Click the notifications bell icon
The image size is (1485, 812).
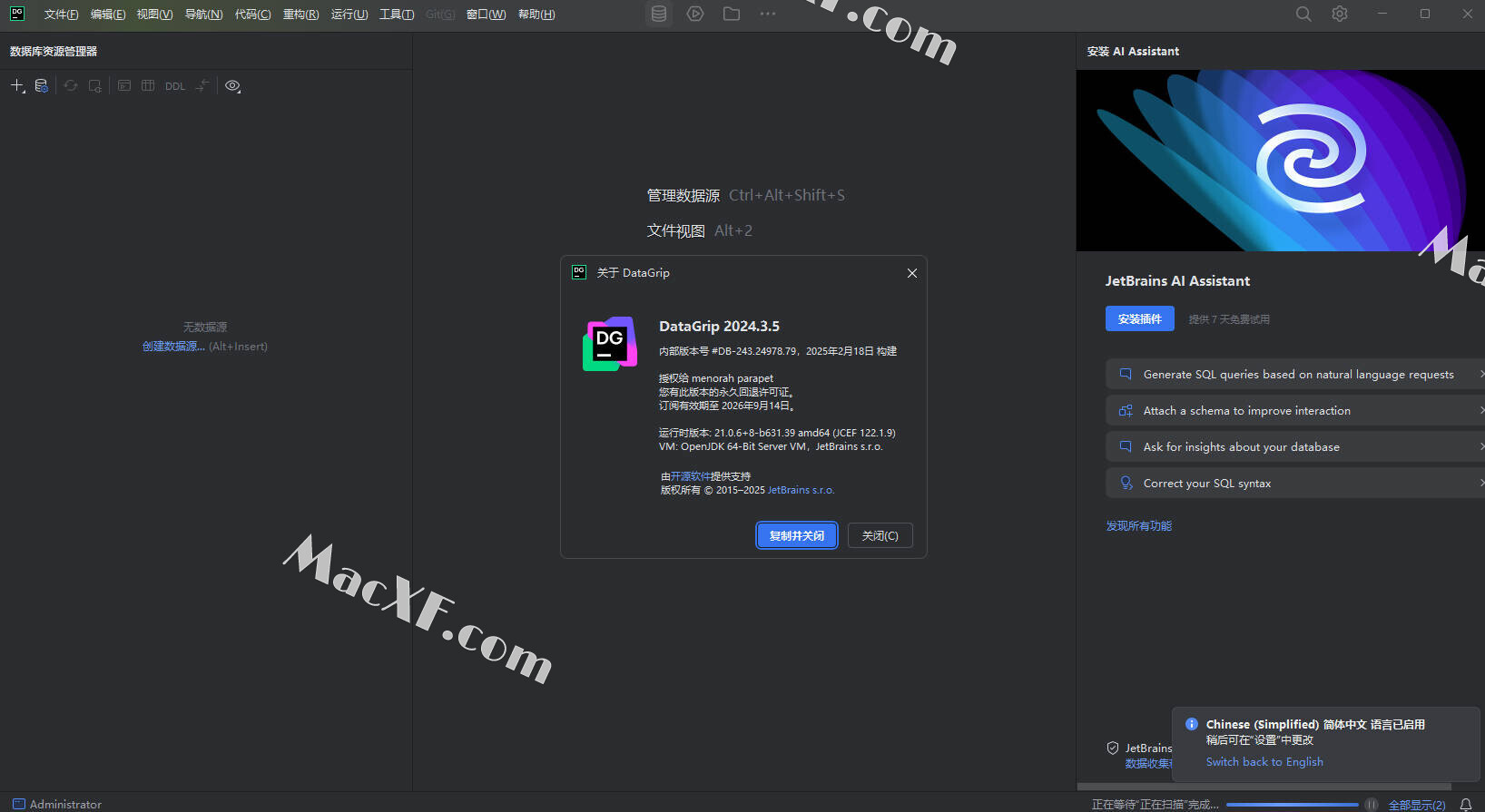click(1466, 805)
